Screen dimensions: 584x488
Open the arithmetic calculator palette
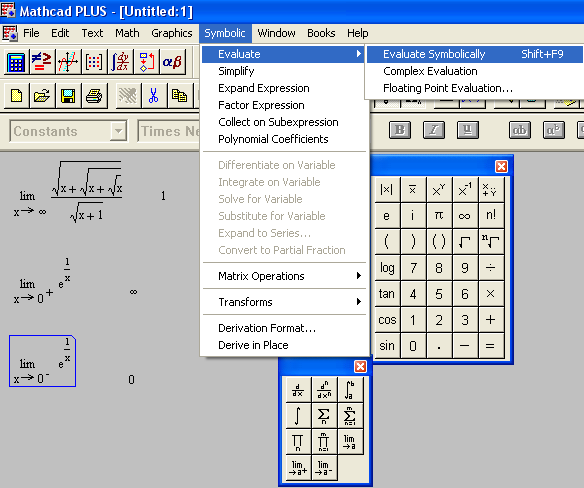tap(16, 61)
